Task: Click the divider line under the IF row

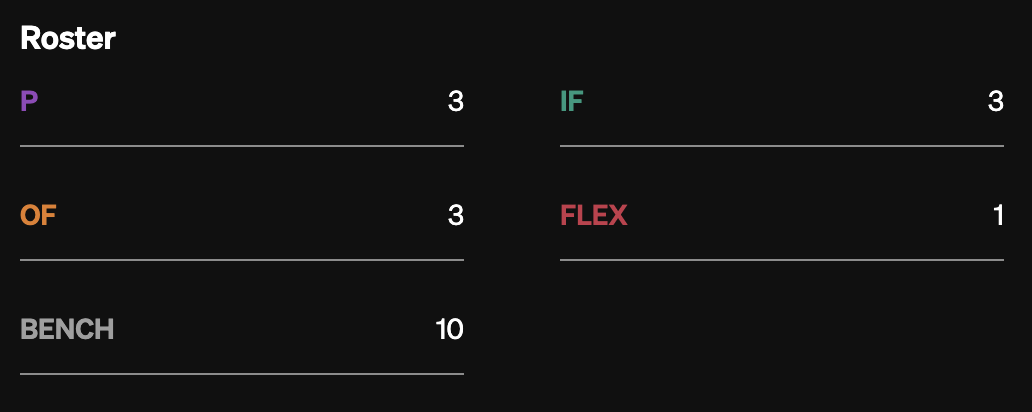Action: (x=782, y=146)
